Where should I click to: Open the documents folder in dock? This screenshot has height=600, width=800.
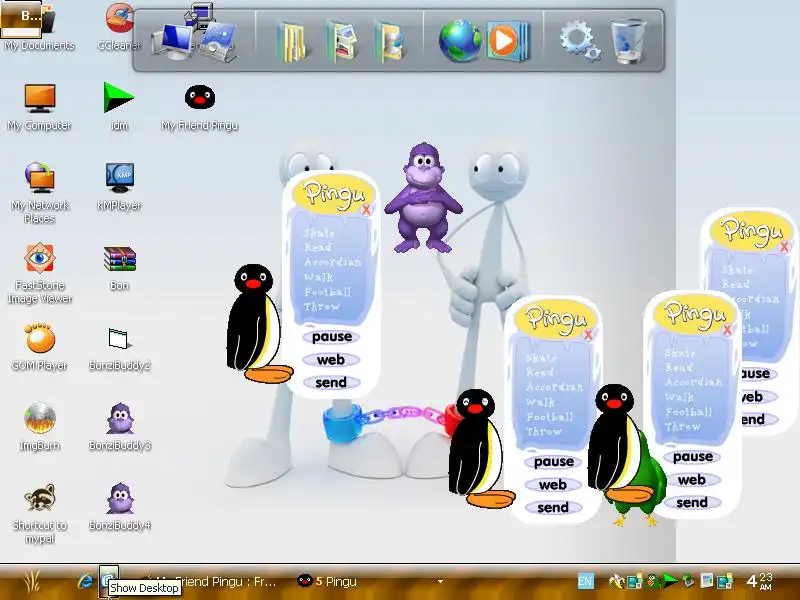click(x=293, y=42)
